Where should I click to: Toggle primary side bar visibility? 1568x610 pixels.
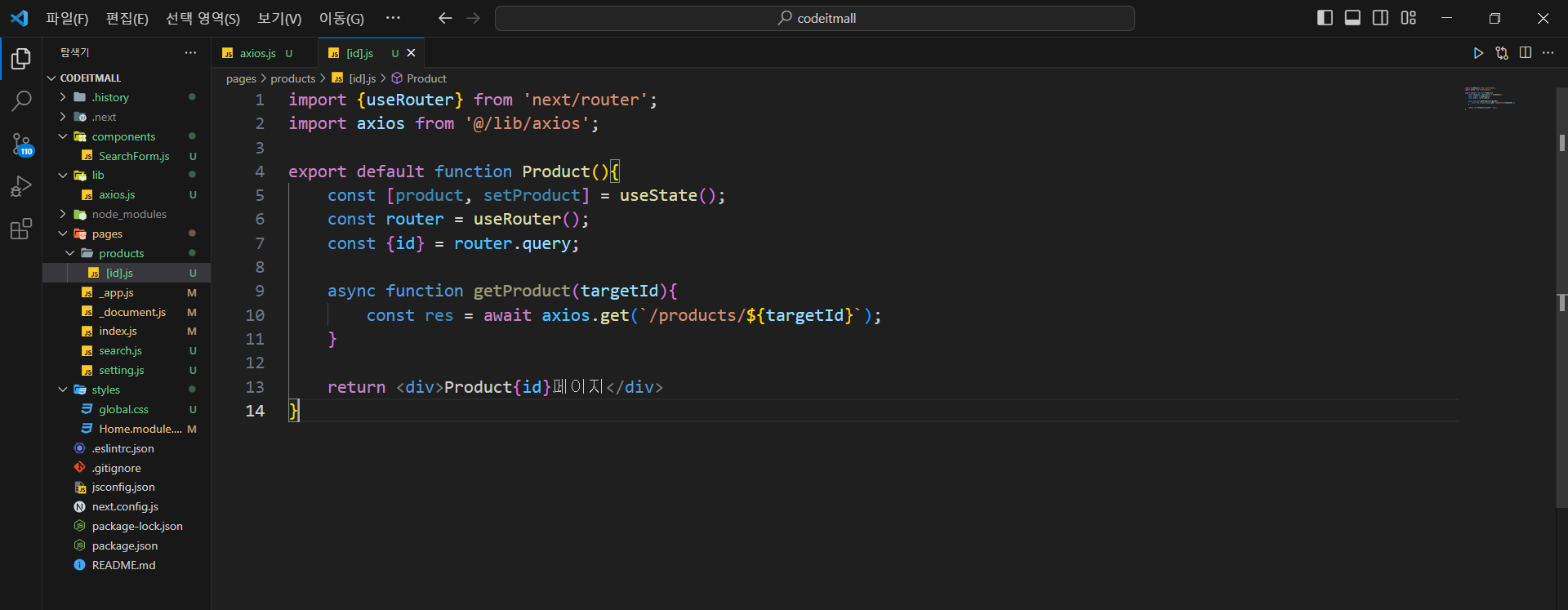(1325, 18)
